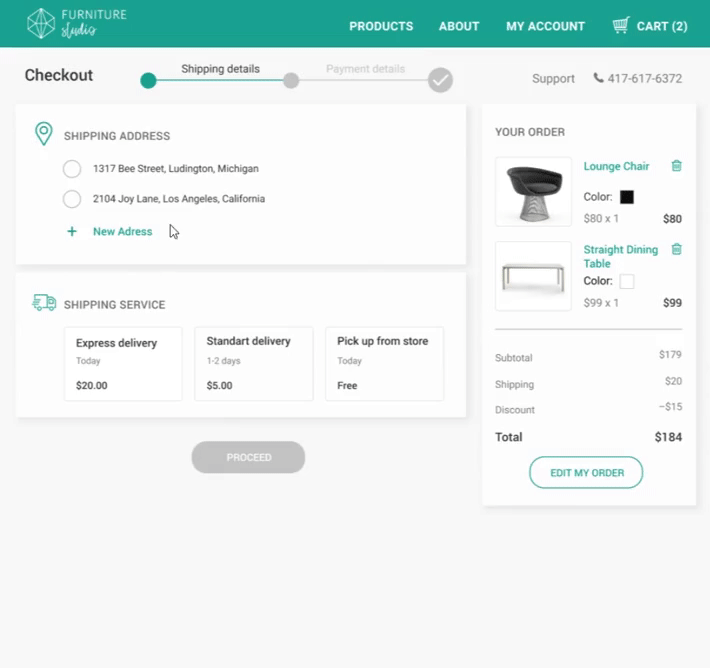
Task: Click the shipping service truck icon
Action: pyautogui.click(x=44, y=303)
